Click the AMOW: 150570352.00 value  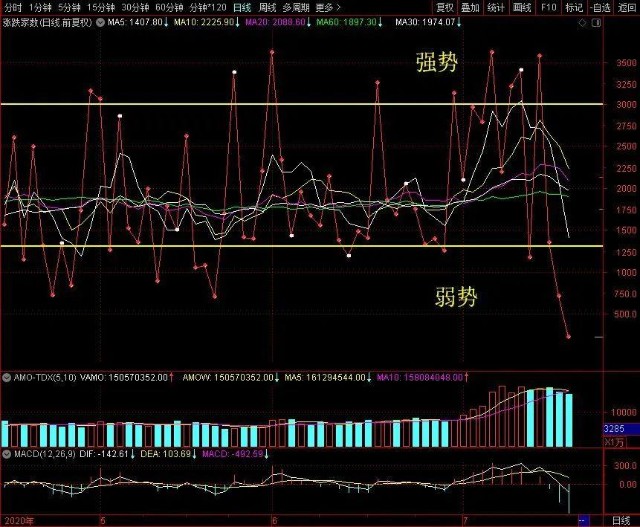coord(228,378)
